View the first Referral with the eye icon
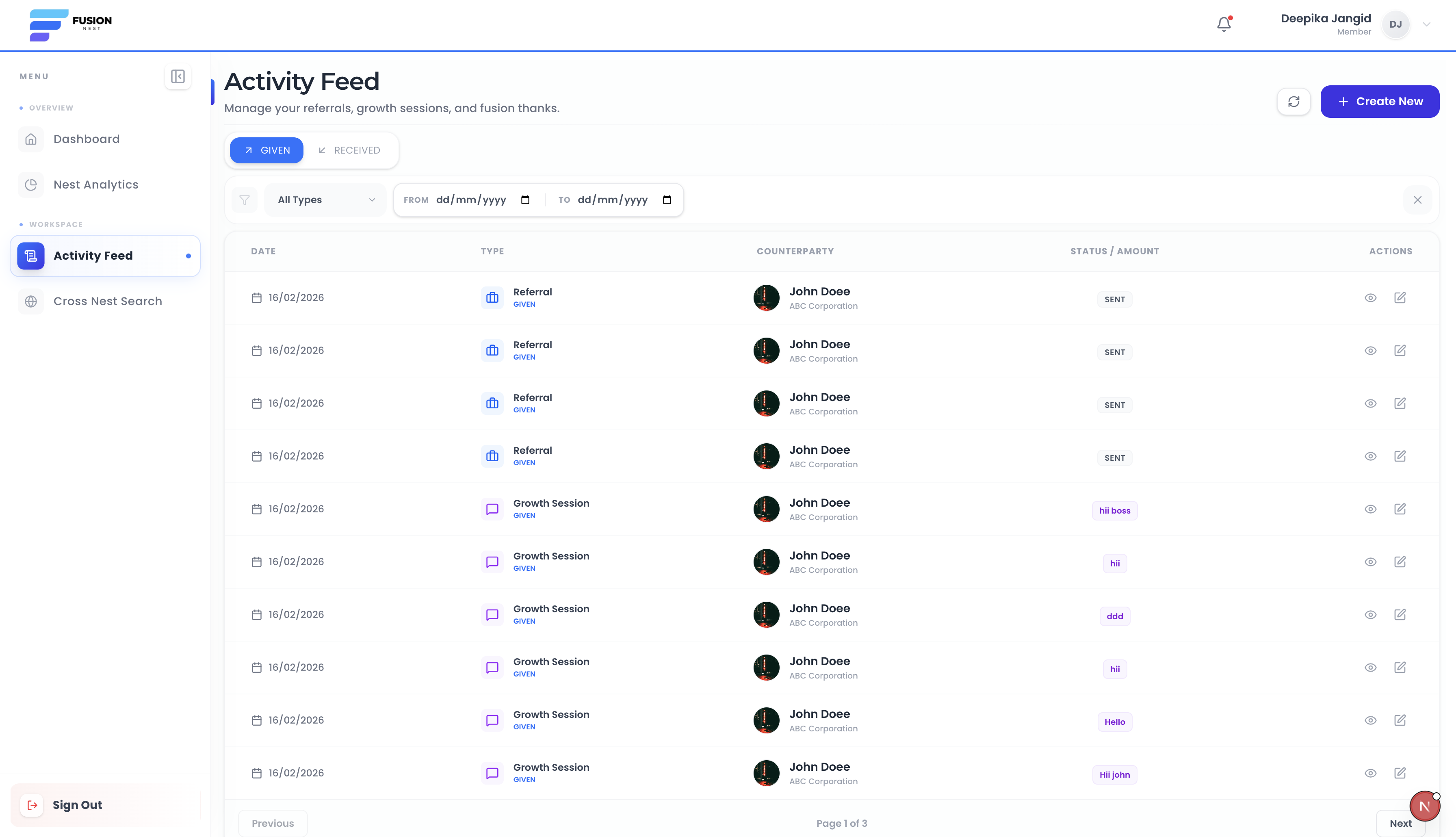The image size is (1456, 837). [x=1370, y=298]
